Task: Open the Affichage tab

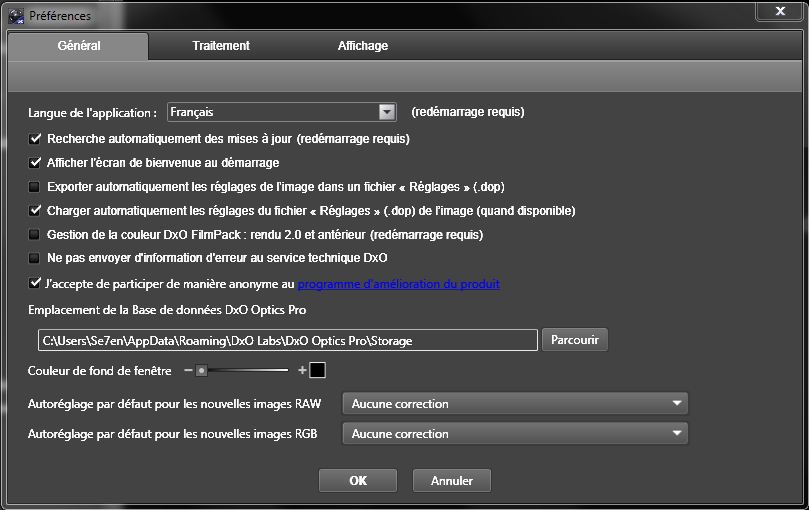Action: (363, 46)
